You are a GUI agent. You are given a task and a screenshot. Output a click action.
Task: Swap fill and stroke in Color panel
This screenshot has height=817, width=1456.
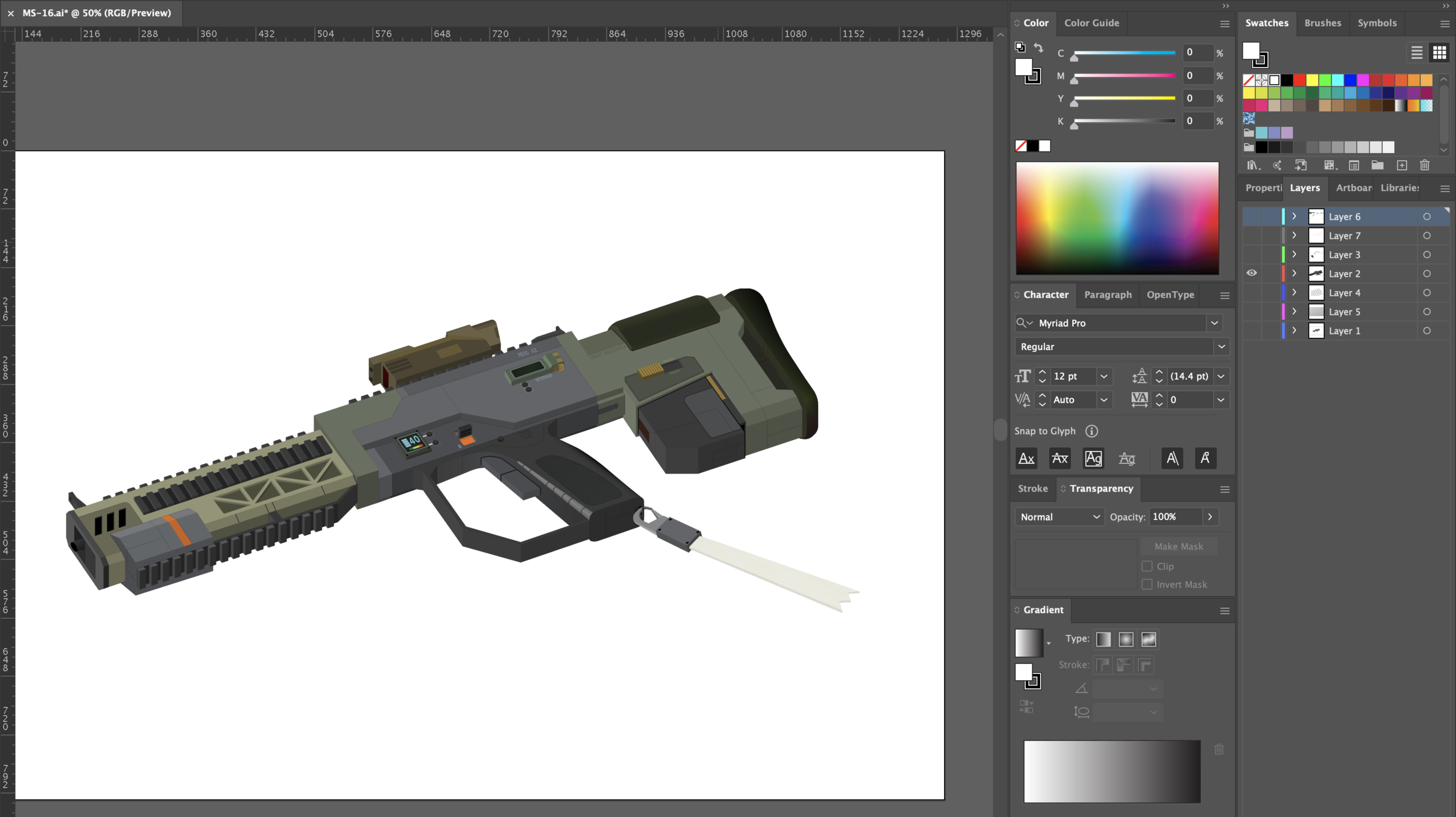pyautogui.click(x=1038, y=47)
